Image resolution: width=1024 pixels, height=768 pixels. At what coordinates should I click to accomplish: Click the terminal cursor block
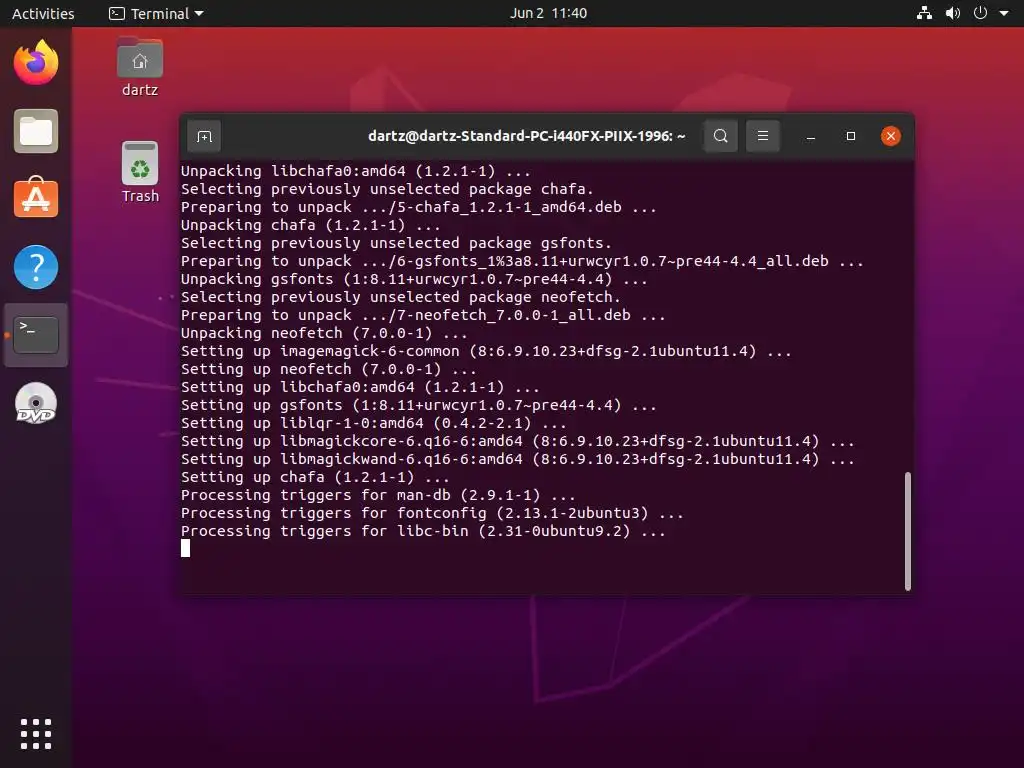coord(185,549)
